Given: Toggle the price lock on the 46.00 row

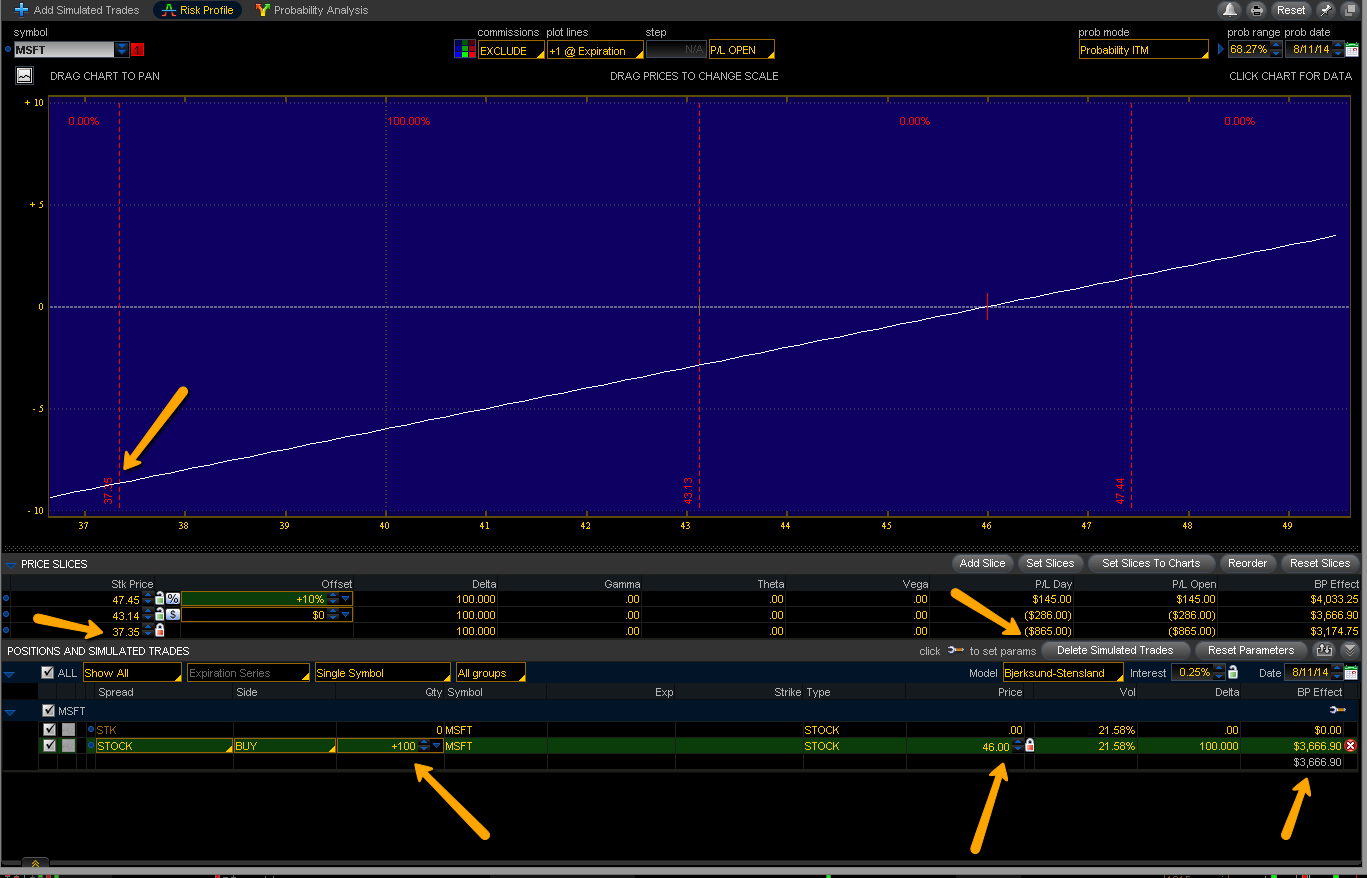Looking at the screenshot, I should coord(1030,746).
